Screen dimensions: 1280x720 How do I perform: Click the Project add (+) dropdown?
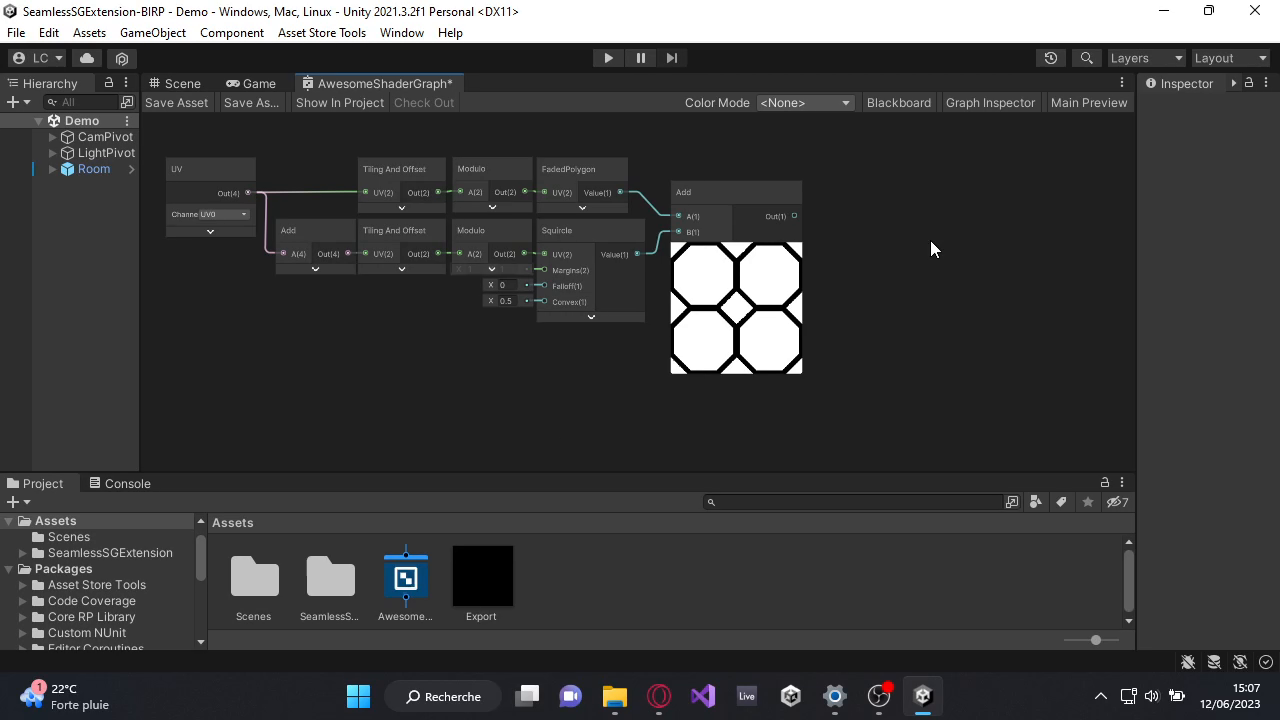17,502
